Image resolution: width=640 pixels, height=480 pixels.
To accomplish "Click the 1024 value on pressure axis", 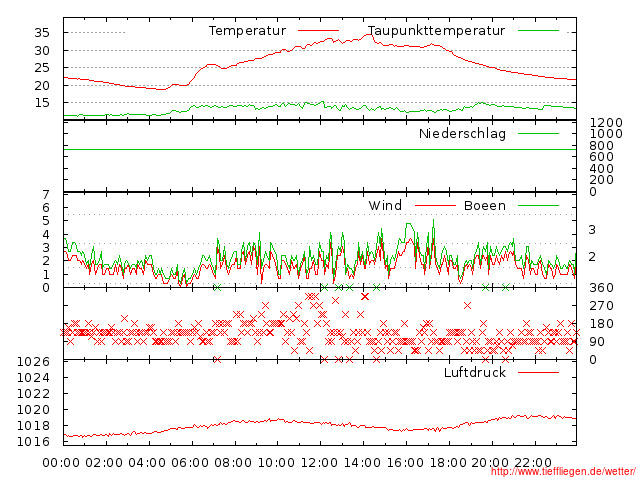I will (33, 378).
